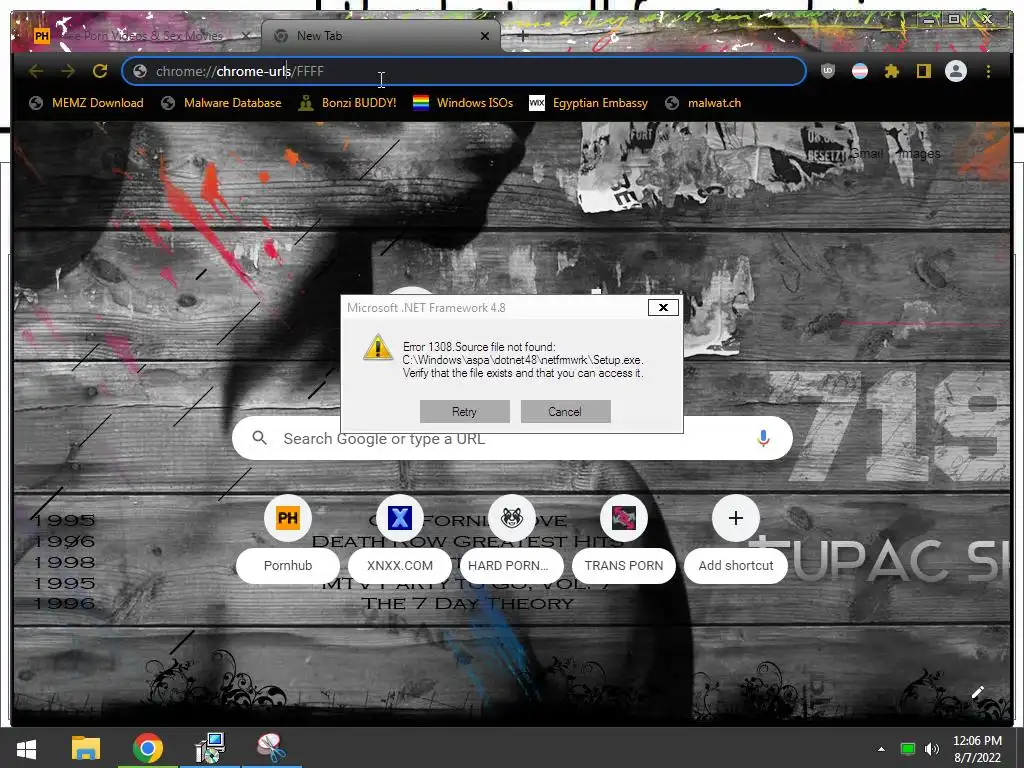This screenshot has width=1024, height=768.
Task: Close the New Tab tab
Action: click(485, 36)
